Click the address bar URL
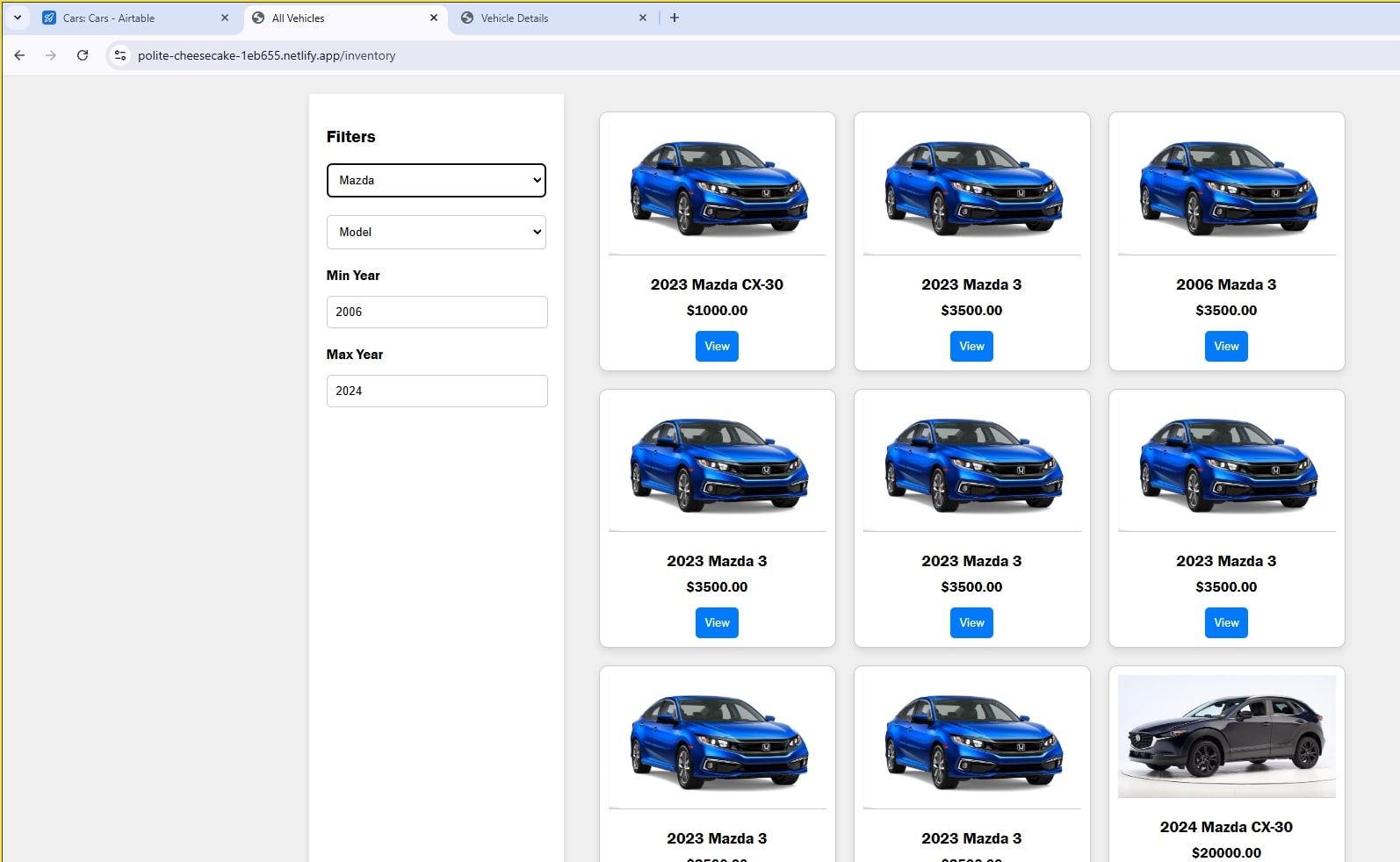Viewport: 1400px width, 862px height. coord(267,55)
